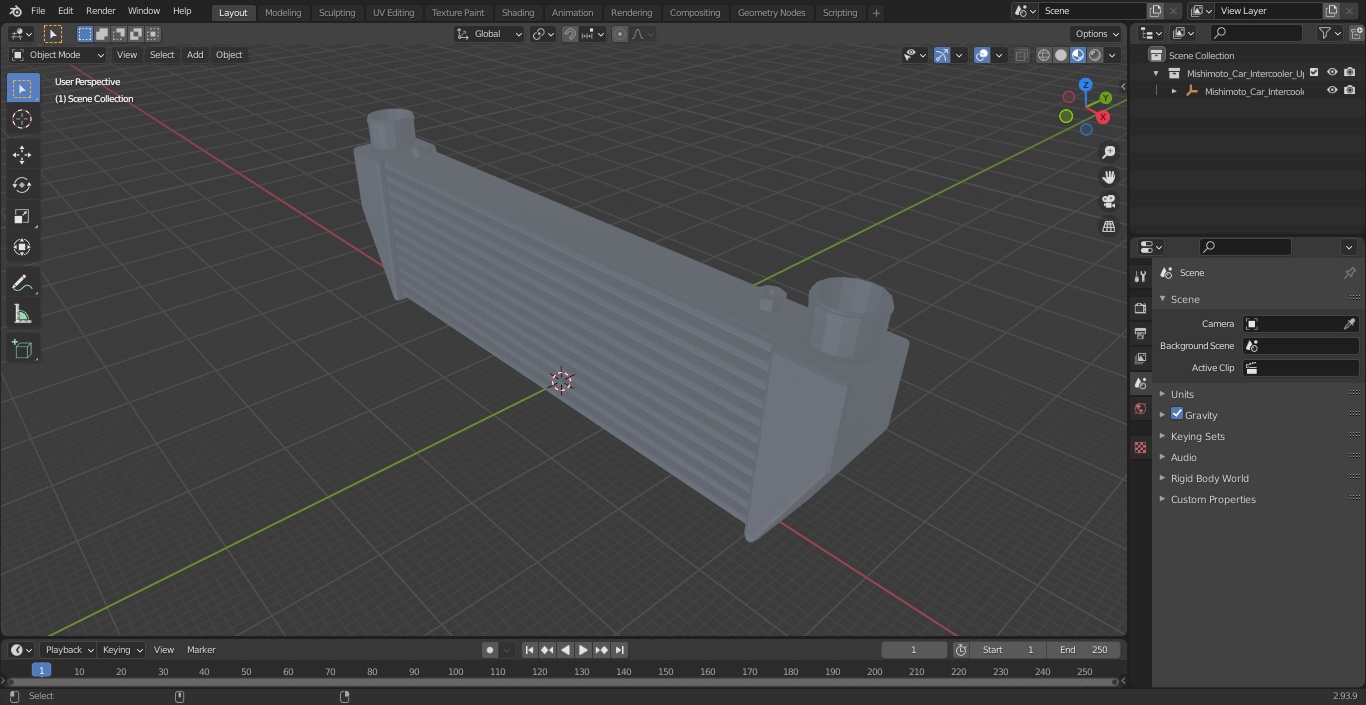
Task: Expand the Rigid Body World panel
Action: pyautogui.click(x=1209, y=478)
